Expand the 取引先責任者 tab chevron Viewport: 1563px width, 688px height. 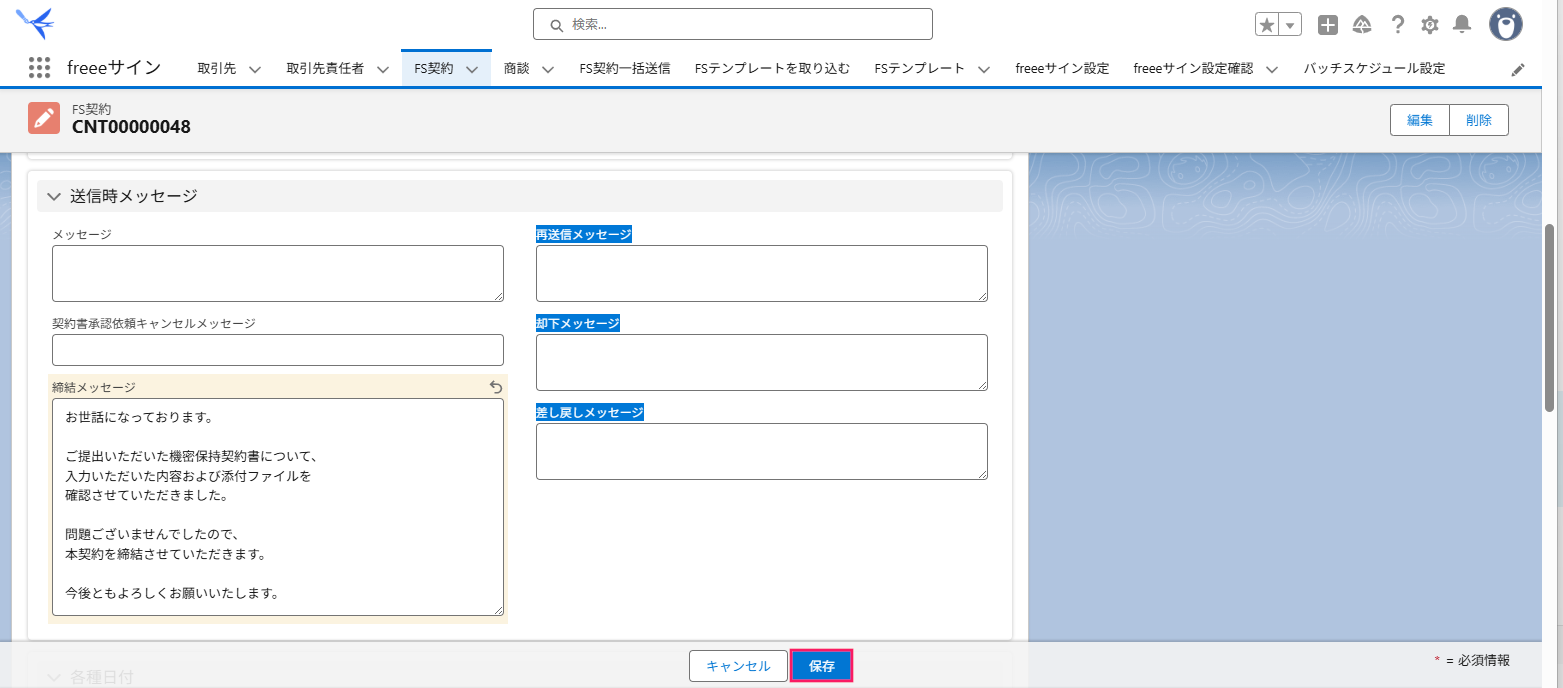click(382, 69)
